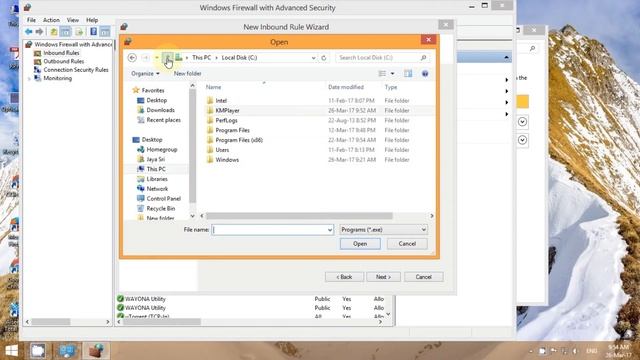Image resolution: width=640 pixels, height=360 pixels.
Task: Click the navigation pane vertical scrollbar
Action: (x=192, y=147)
